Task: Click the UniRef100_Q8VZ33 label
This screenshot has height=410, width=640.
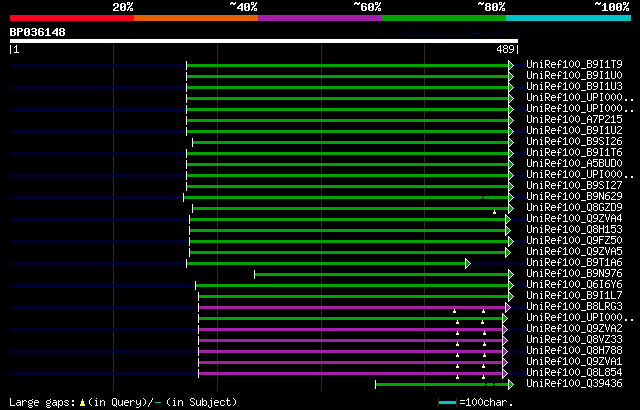Action: pyautogui.click(x=574, y=340)
